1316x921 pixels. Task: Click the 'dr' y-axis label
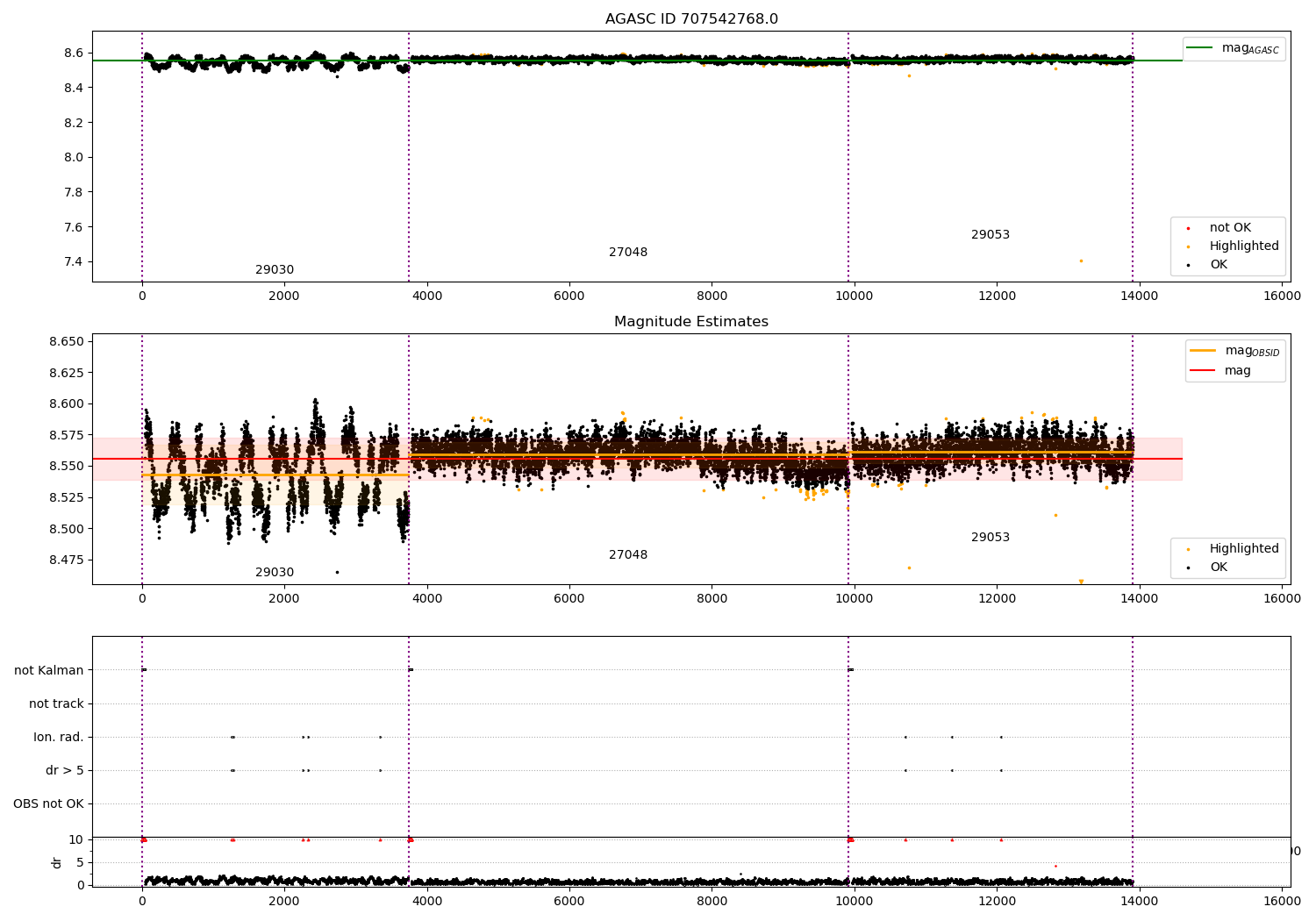point(57,863)
